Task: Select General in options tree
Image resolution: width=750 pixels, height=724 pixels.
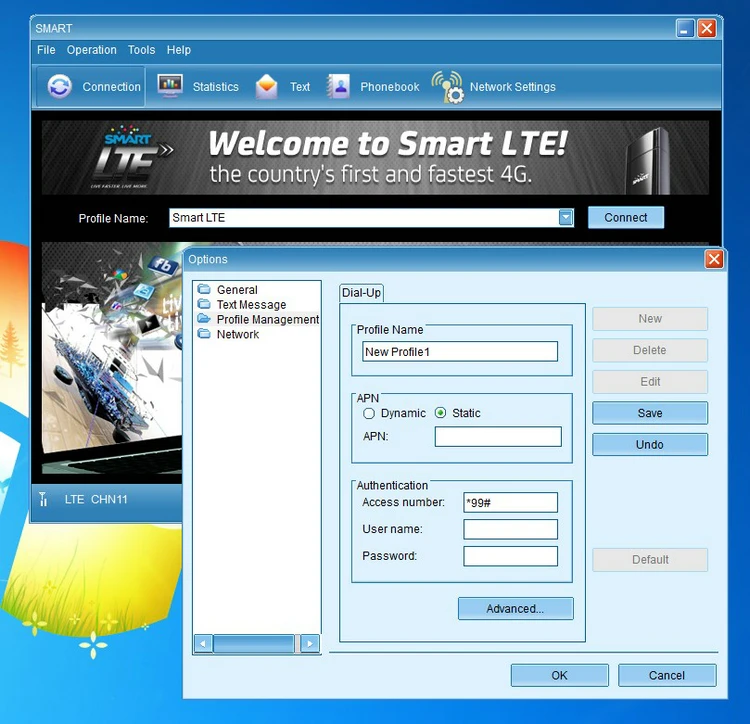Action: coord(237,290)
